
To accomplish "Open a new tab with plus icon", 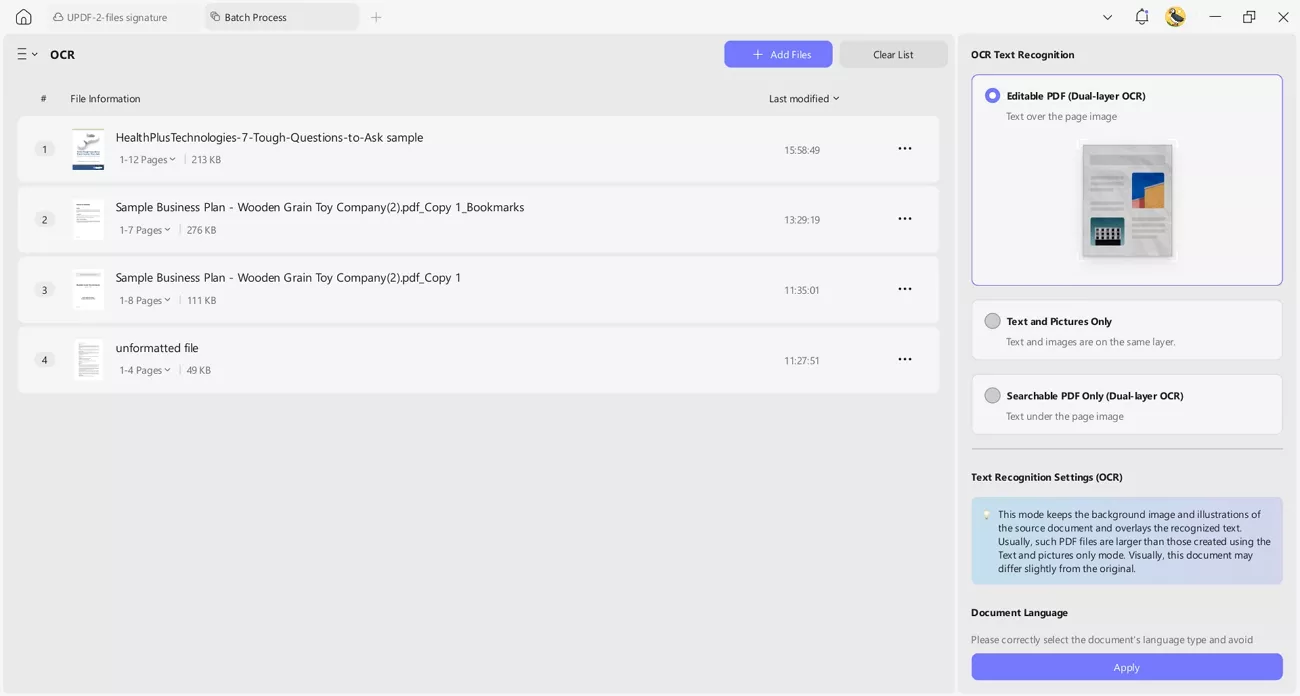I will [x=376, y=17].
